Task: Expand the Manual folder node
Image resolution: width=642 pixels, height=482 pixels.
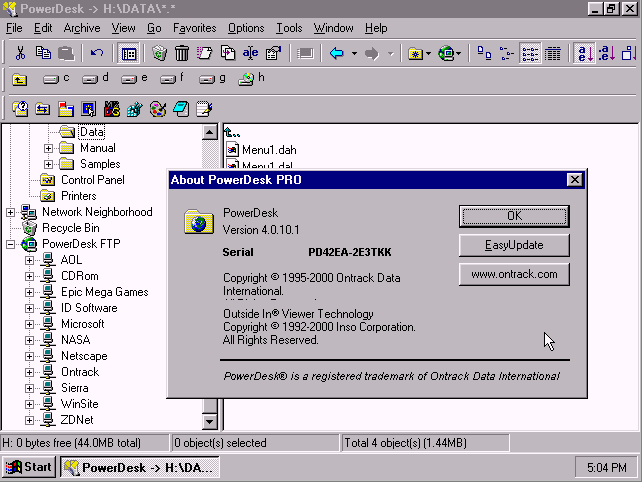Action: (48, 148)
